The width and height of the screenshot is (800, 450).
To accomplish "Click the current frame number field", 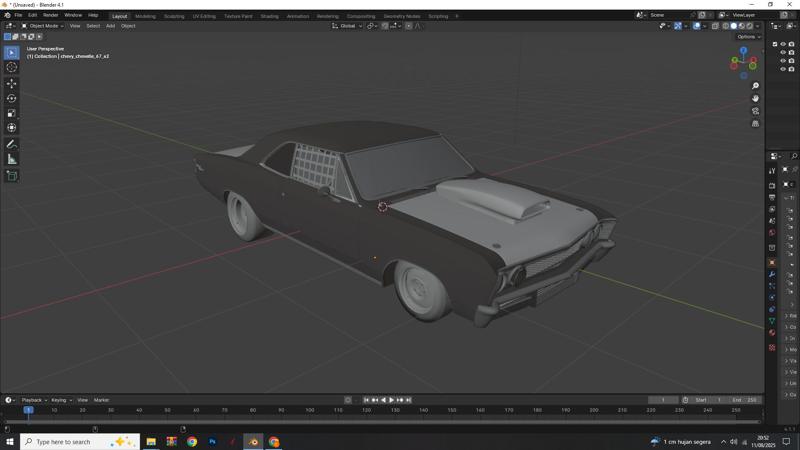I will (x=663, y=400).
